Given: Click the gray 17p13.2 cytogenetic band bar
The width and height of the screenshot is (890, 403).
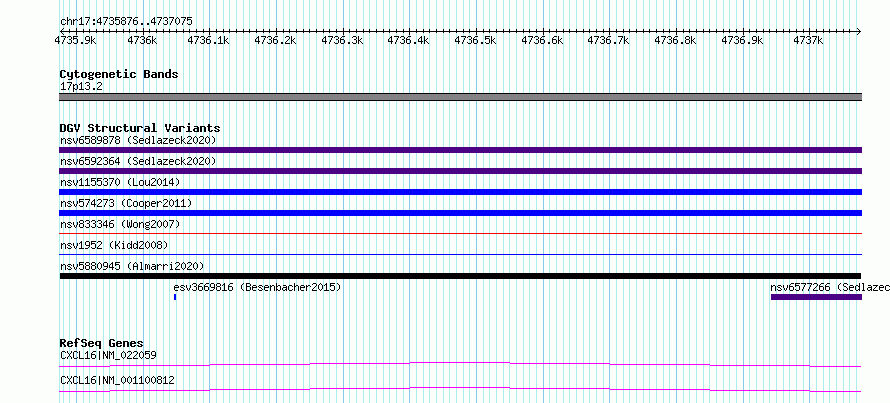Looking at the screenshot, I should click(x=460, y=97).
